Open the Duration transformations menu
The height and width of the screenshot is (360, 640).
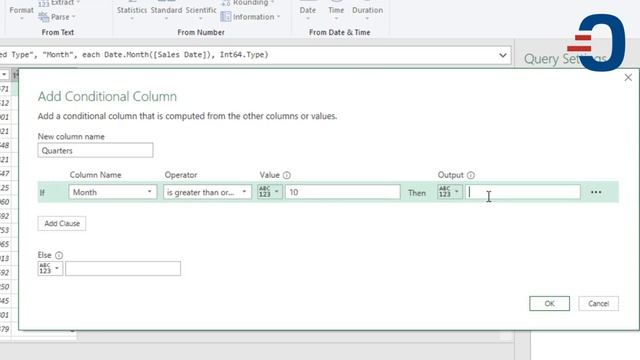[x=367, y=11]
